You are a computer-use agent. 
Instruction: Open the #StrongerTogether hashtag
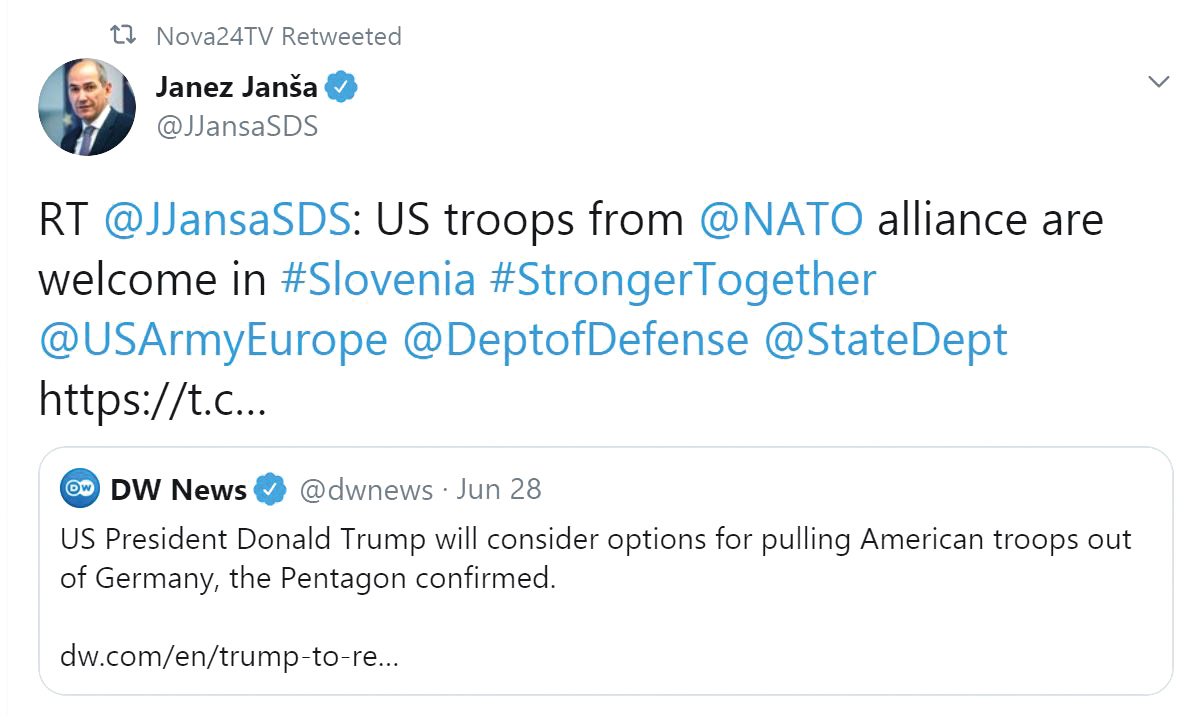682,280
